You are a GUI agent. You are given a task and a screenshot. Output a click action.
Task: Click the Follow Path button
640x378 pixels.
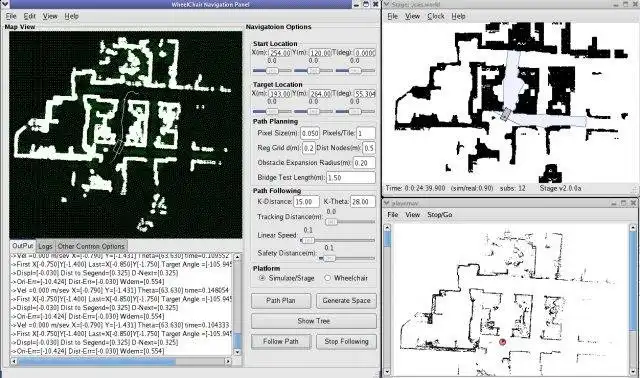coord(281,341)
